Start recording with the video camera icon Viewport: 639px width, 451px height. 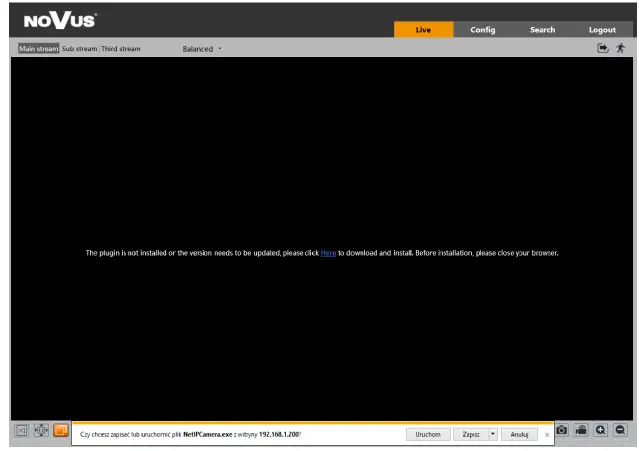click(581, 430)
